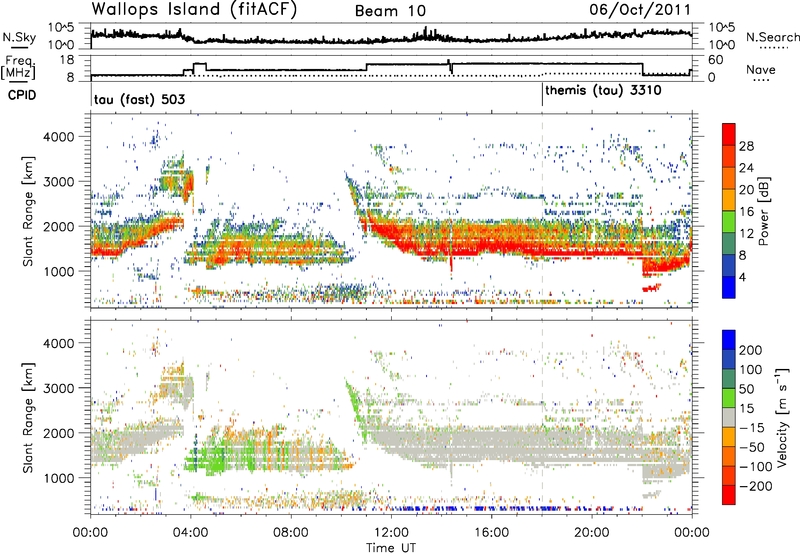
Task: Click the "CPID" row label
Action: click(22, 95)
